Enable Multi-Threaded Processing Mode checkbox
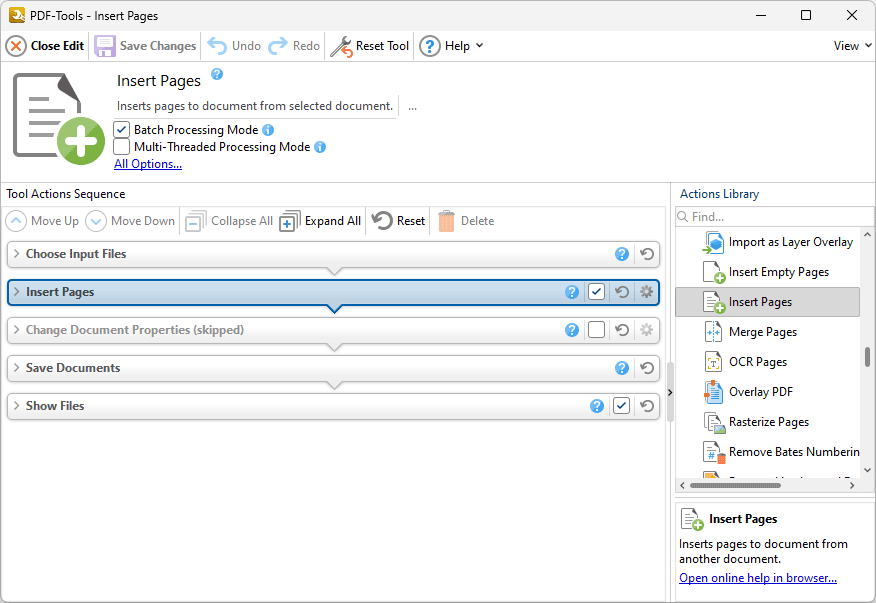Image resolution: width=876 pixels, height=603 pixels. [x=121, y=147]
